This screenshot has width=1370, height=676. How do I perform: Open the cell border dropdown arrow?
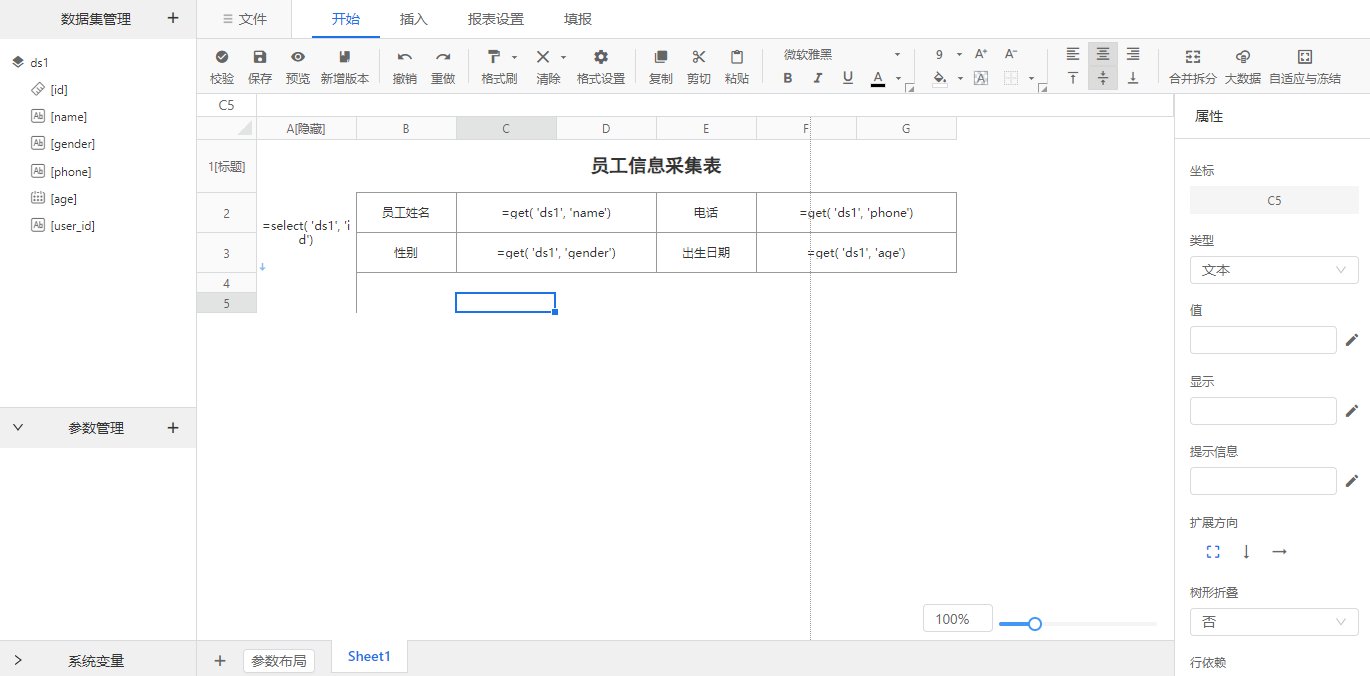(1031, 79)
